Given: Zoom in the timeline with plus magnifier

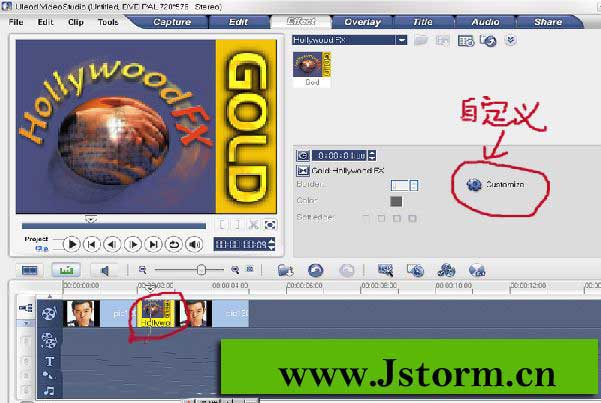Looking at the screenshot, I should pyautogui.click(x=235, y=270).
